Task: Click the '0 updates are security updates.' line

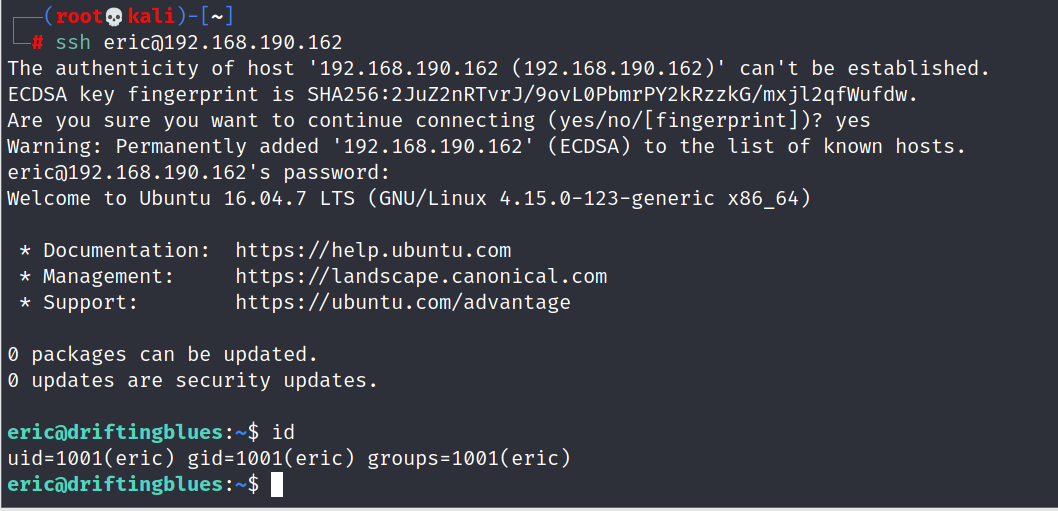Action: (x=192, y=380)
